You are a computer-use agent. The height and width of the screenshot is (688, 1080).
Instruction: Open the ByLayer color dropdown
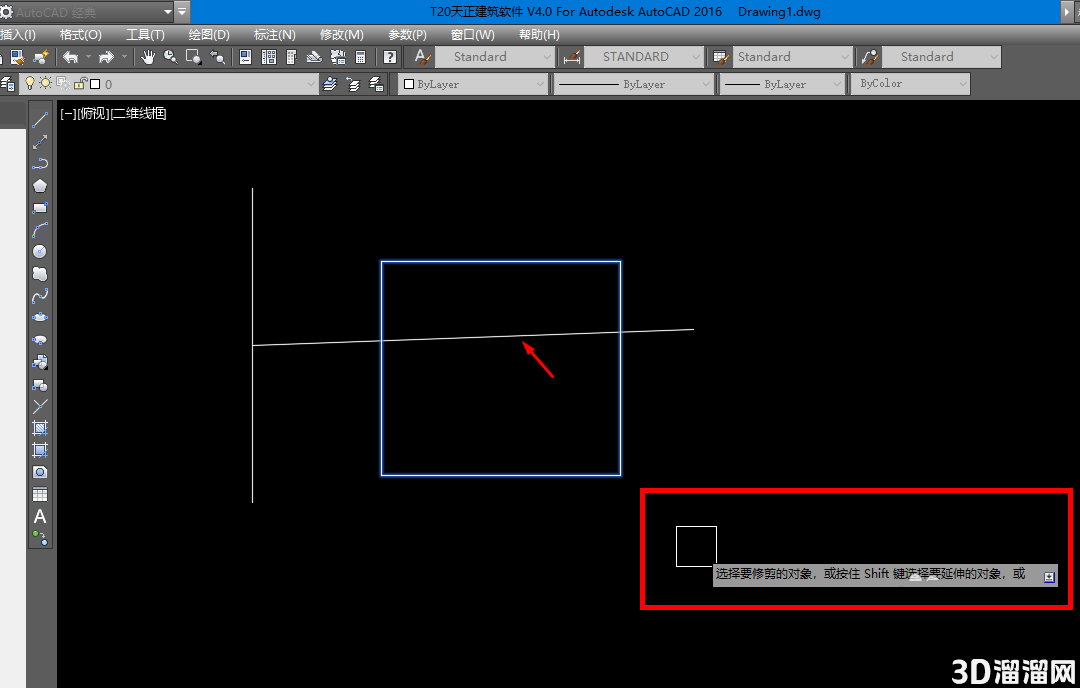(540, 84)
